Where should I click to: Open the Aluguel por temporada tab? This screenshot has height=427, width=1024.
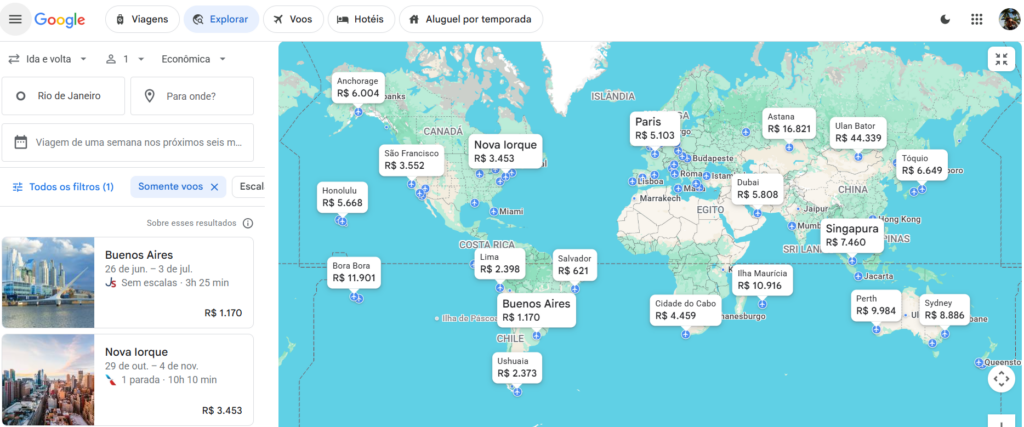click(470, 19)
